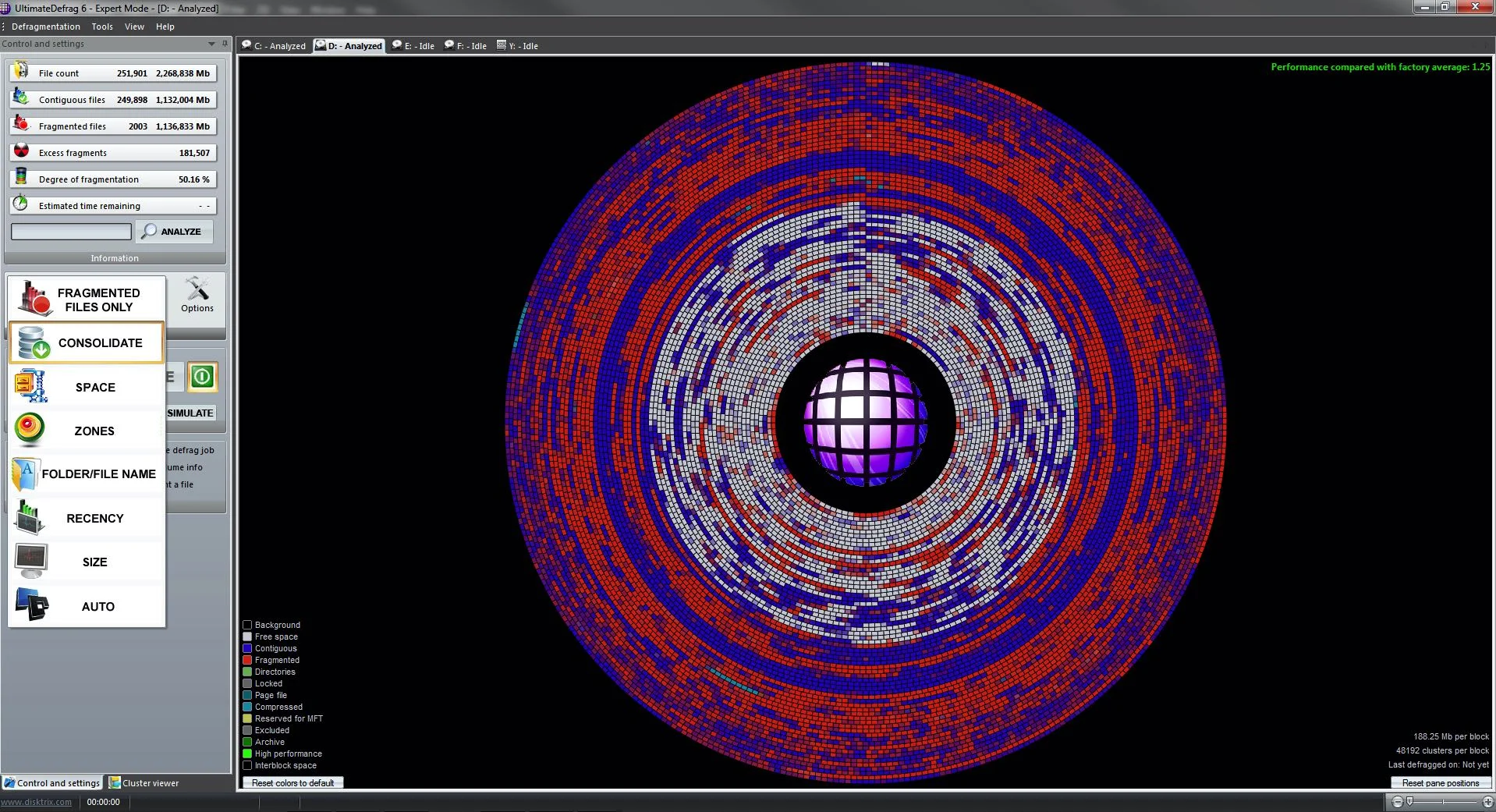
Task: Click the Background color swatch
Action: pos(247,625)
